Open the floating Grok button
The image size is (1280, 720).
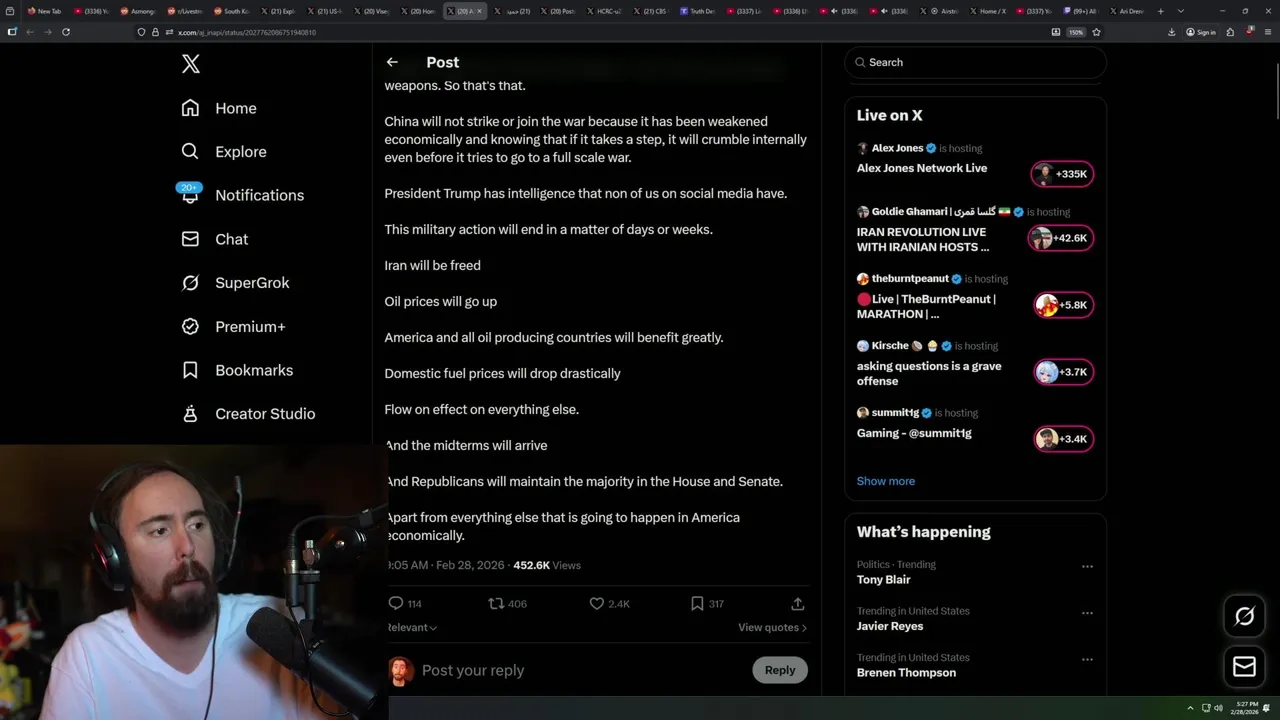point(1244,616)
